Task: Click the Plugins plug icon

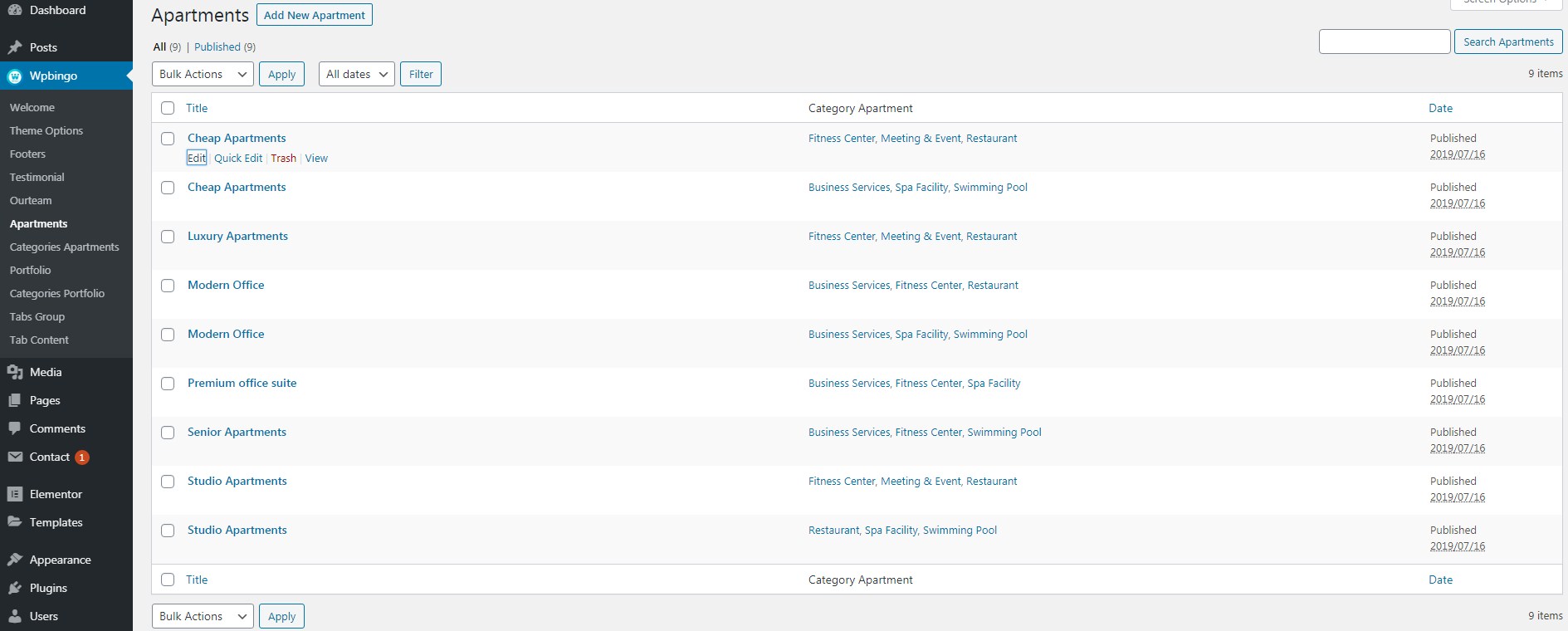Action: click(15, 588)
